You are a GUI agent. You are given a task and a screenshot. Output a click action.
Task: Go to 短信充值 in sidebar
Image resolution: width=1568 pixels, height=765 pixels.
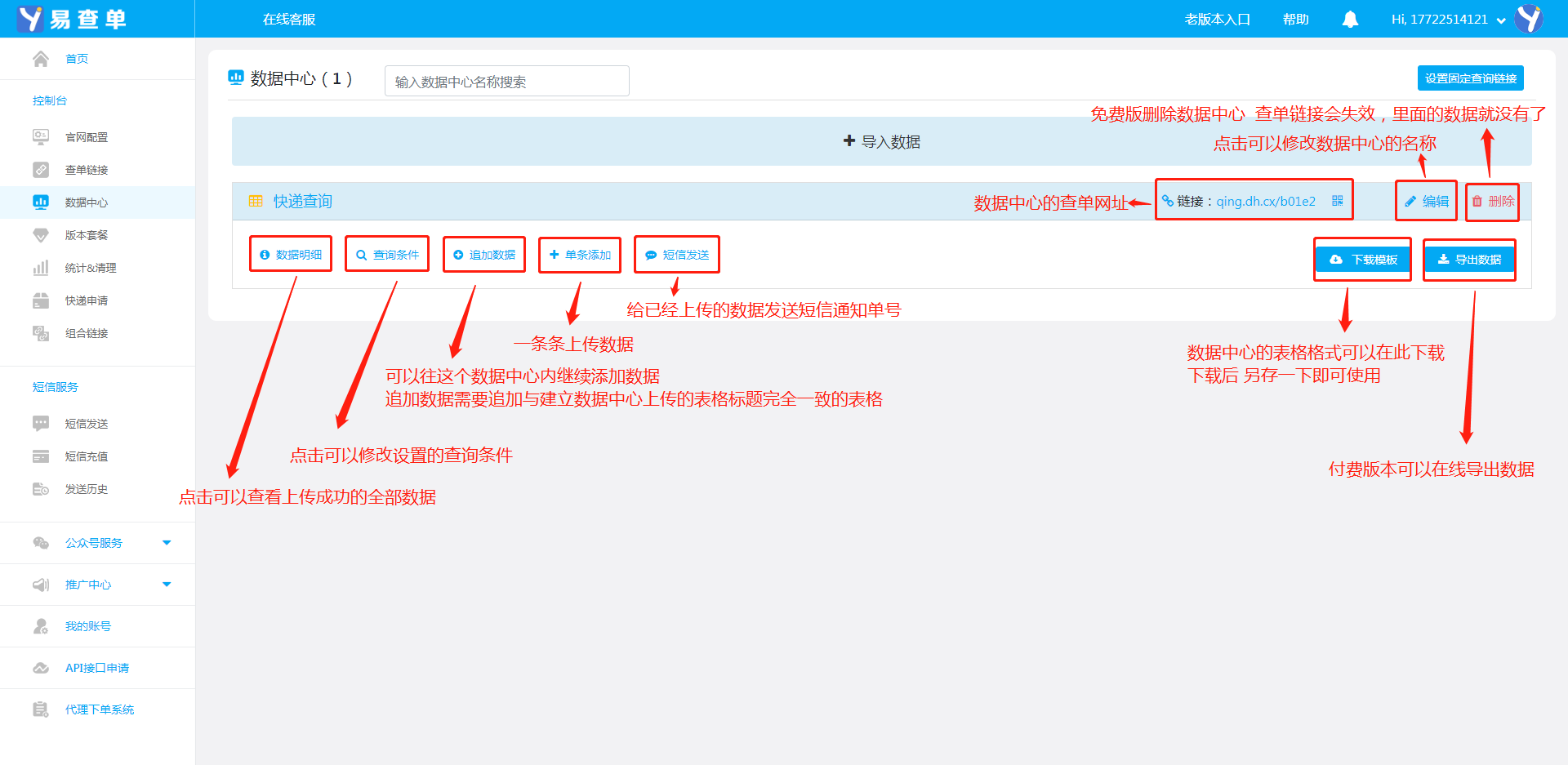pos(86,456)
